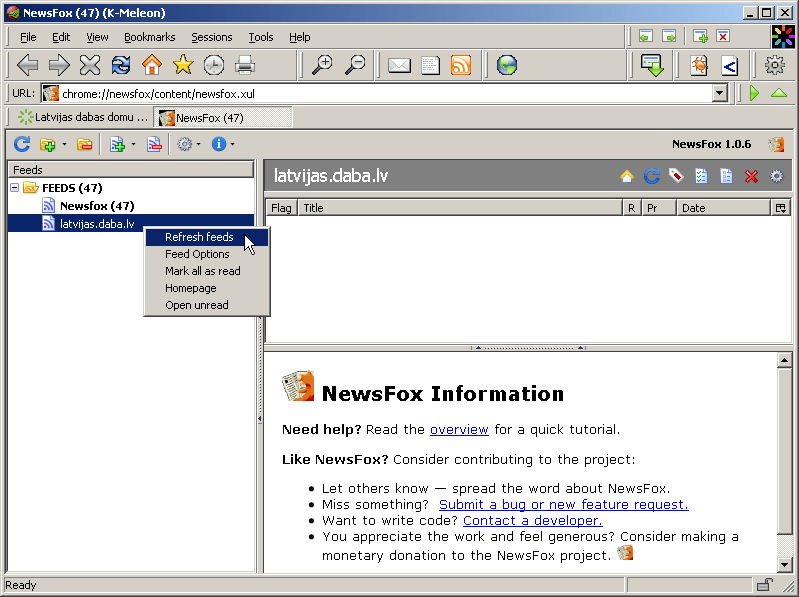Open the article column picker
This screenshot has height=597, width=799.
coord(781,208)
